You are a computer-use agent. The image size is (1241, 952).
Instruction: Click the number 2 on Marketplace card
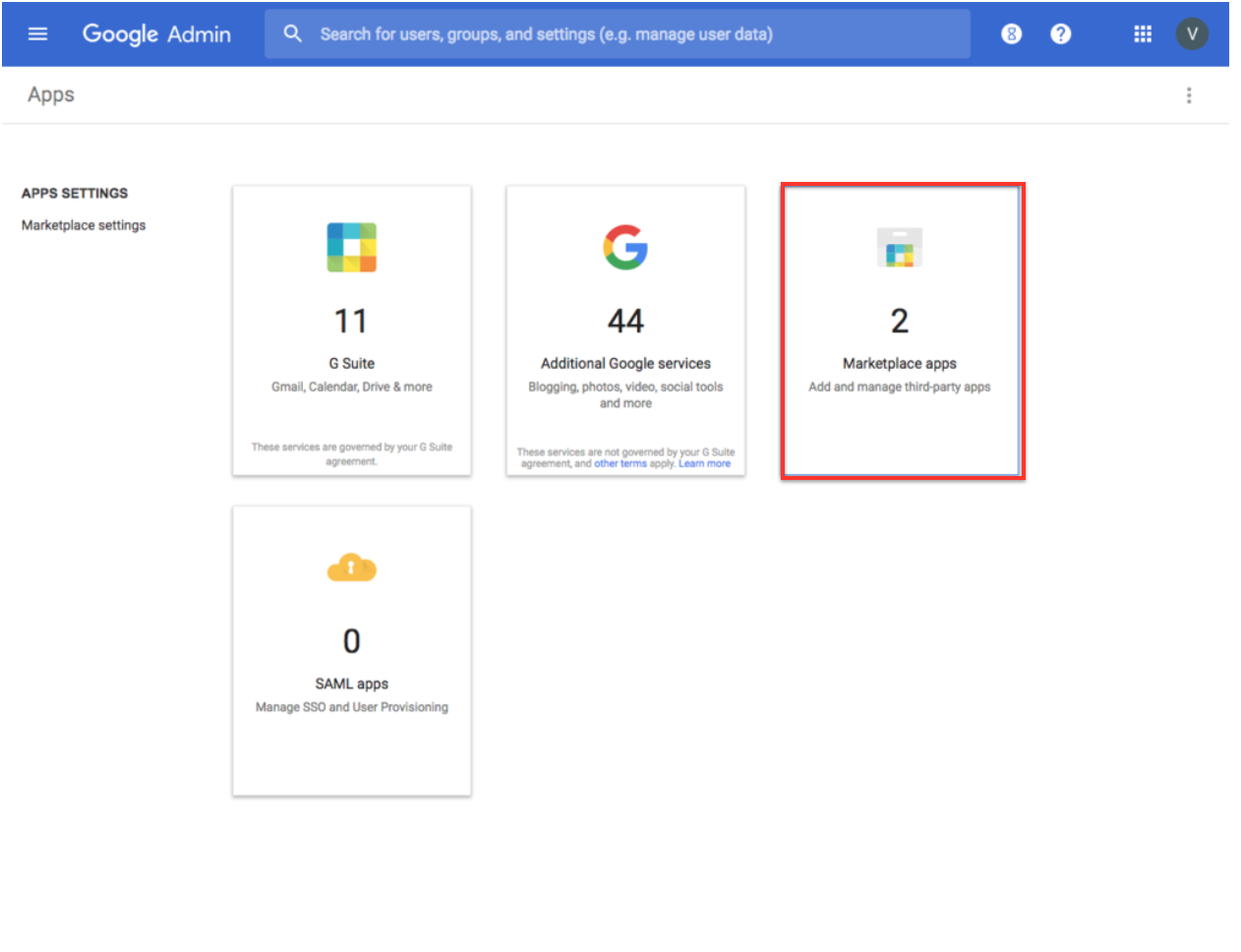[x=900, y=321]
